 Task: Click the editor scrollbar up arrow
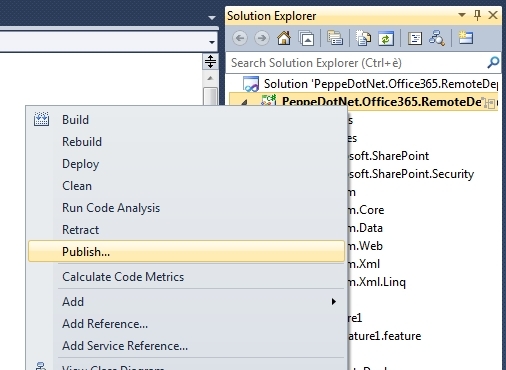[210, 78]
